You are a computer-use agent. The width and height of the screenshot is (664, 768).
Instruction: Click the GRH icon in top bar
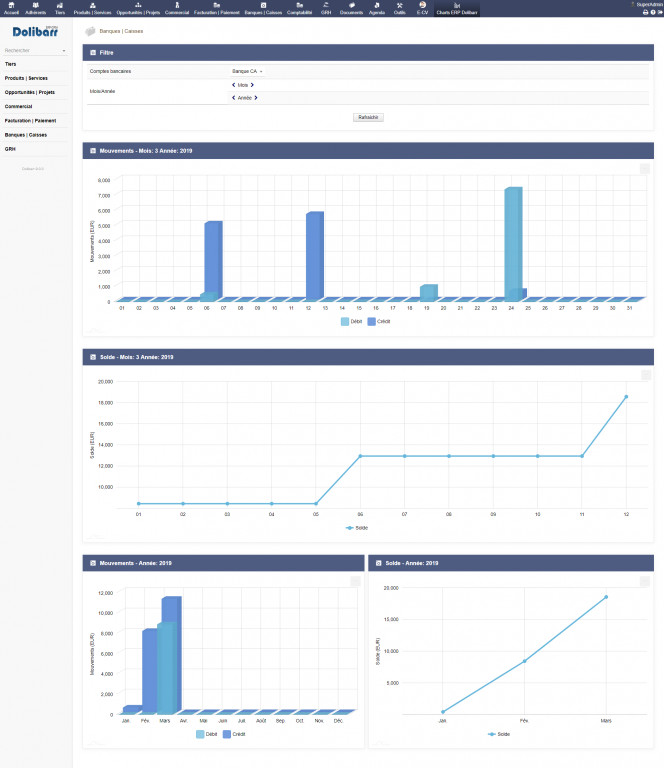[x=326, y=8]
